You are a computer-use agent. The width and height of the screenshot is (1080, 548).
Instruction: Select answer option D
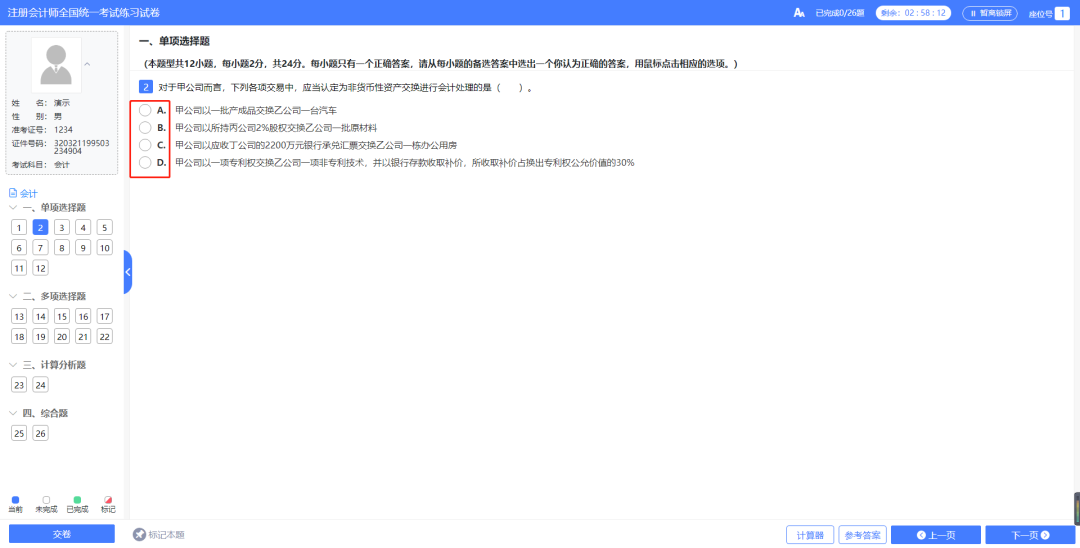point(145,162)
